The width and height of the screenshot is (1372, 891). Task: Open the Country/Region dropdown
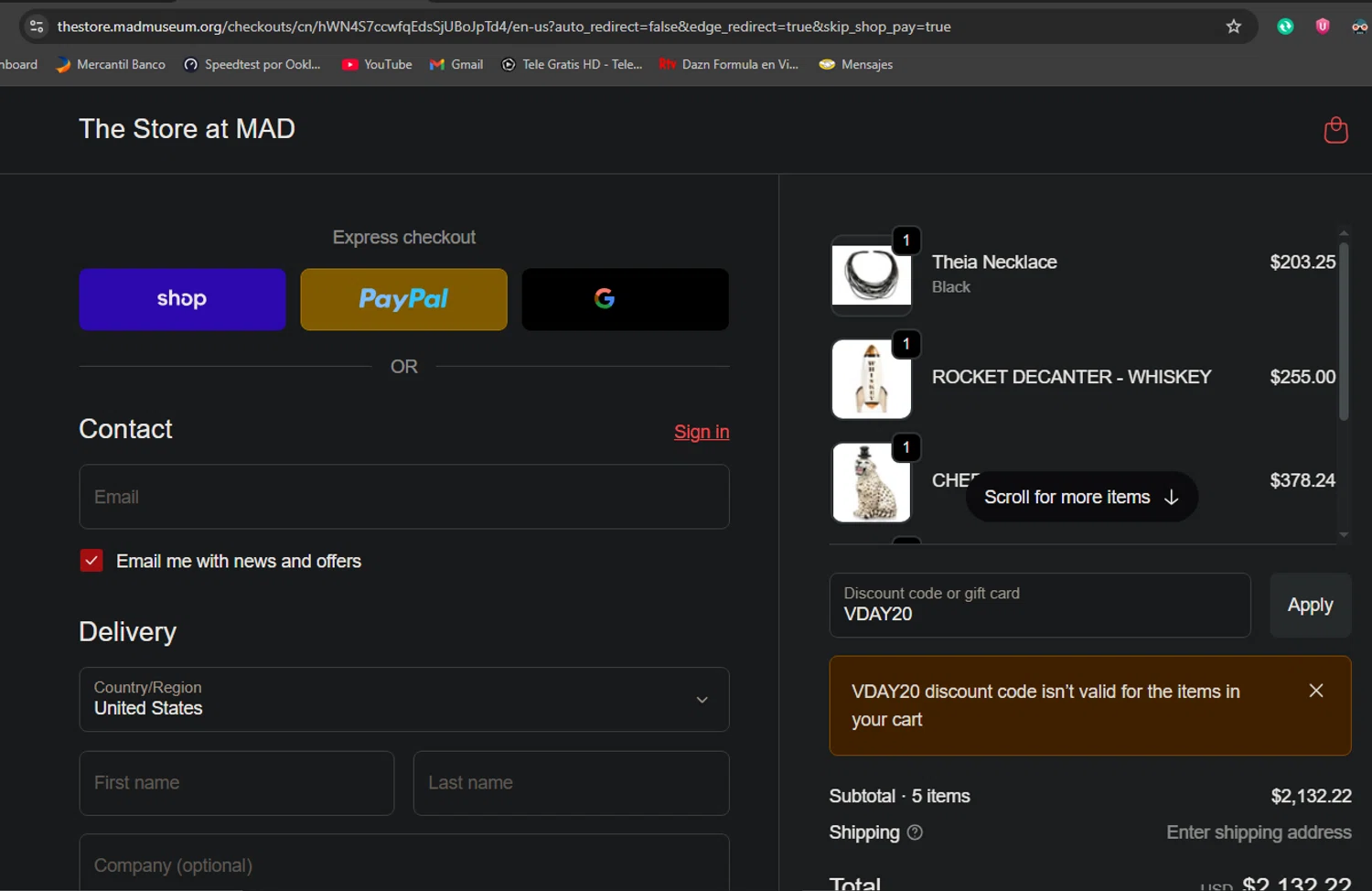pos(404,700)
